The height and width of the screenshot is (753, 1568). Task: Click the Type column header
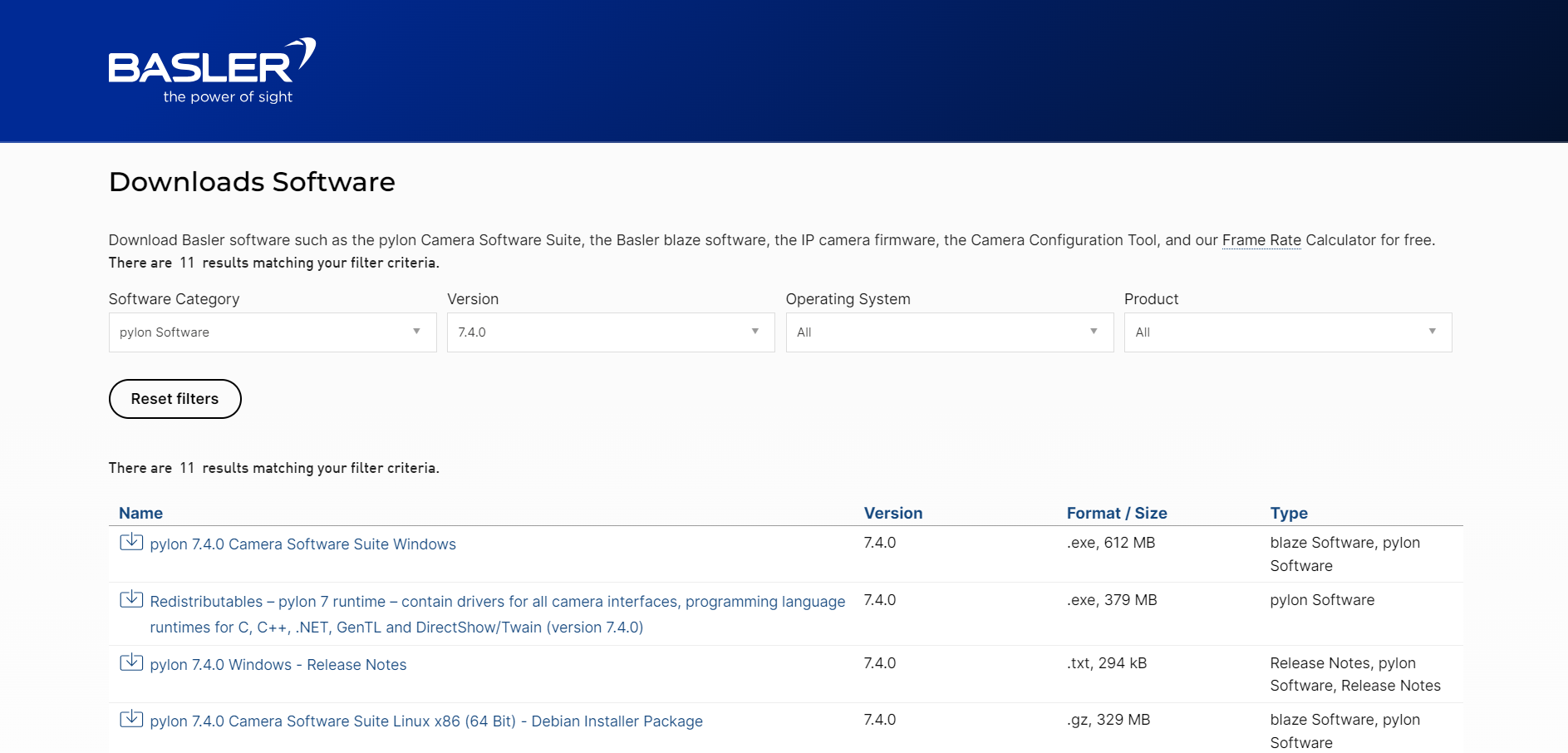coord(1289,514)
